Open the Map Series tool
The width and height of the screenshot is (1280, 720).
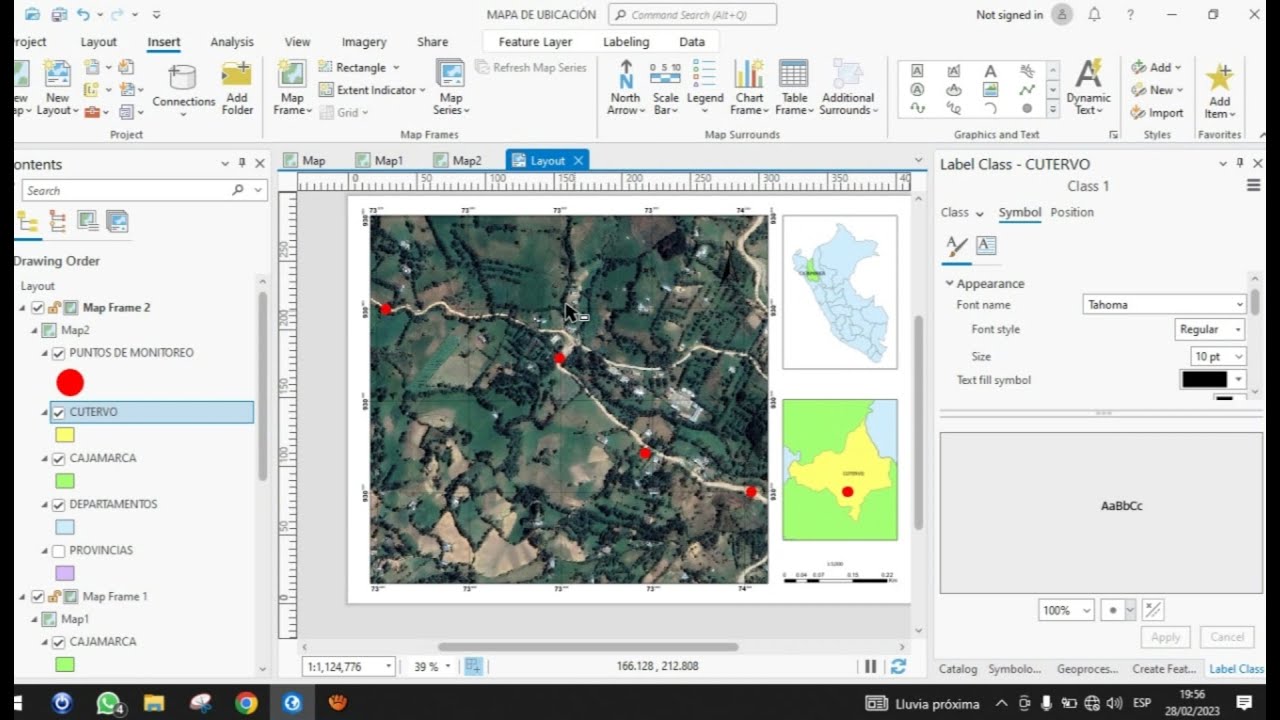(451, 88)
